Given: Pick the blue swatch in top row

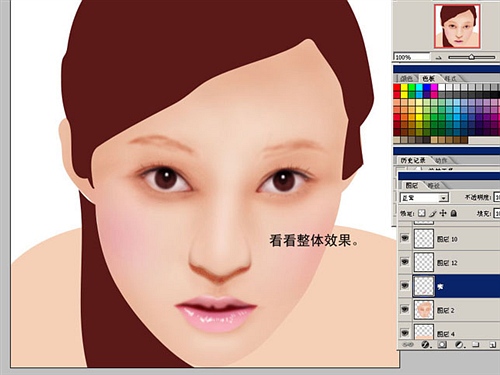Looking at the screenshot, I should [427, 87].
